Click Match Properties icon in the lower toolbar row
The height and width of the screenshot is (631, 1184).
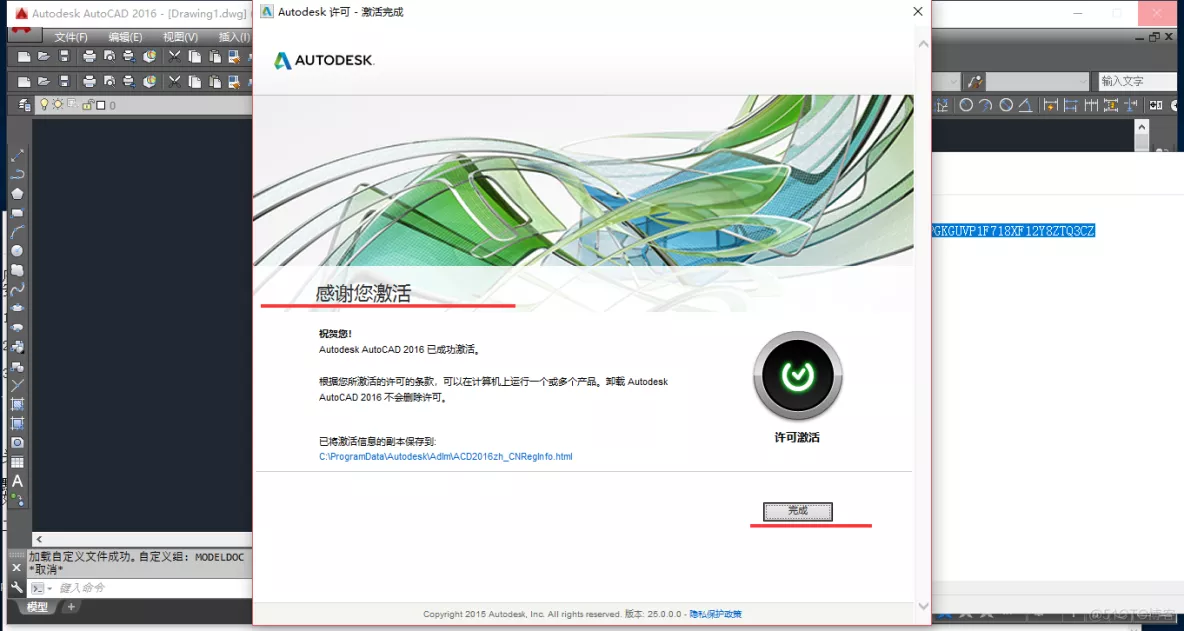point(235,82)
